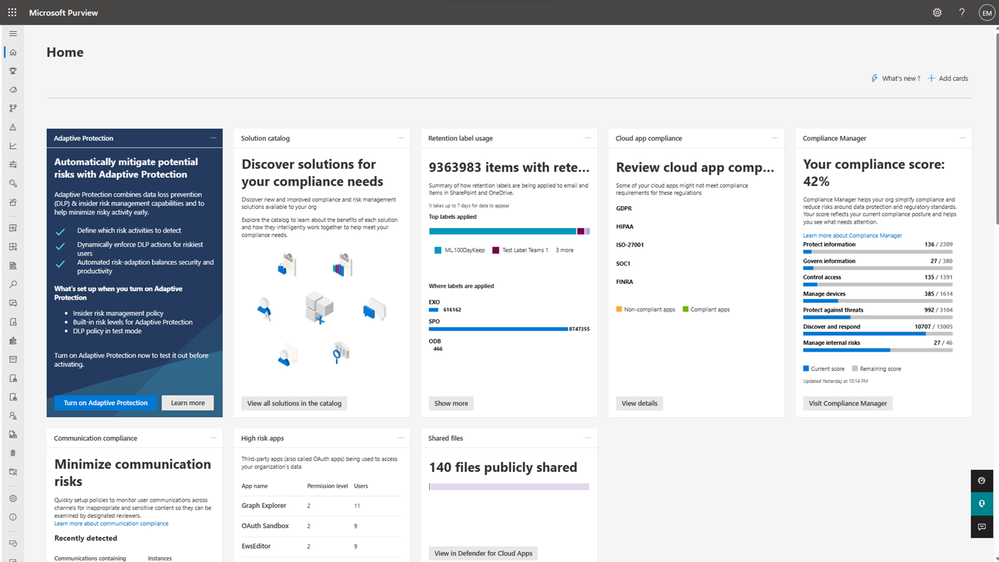Image resolution: width=999 pixels, height=562 pixels.
Task: Click Show more on Retention label card
Action: point(451,403)
